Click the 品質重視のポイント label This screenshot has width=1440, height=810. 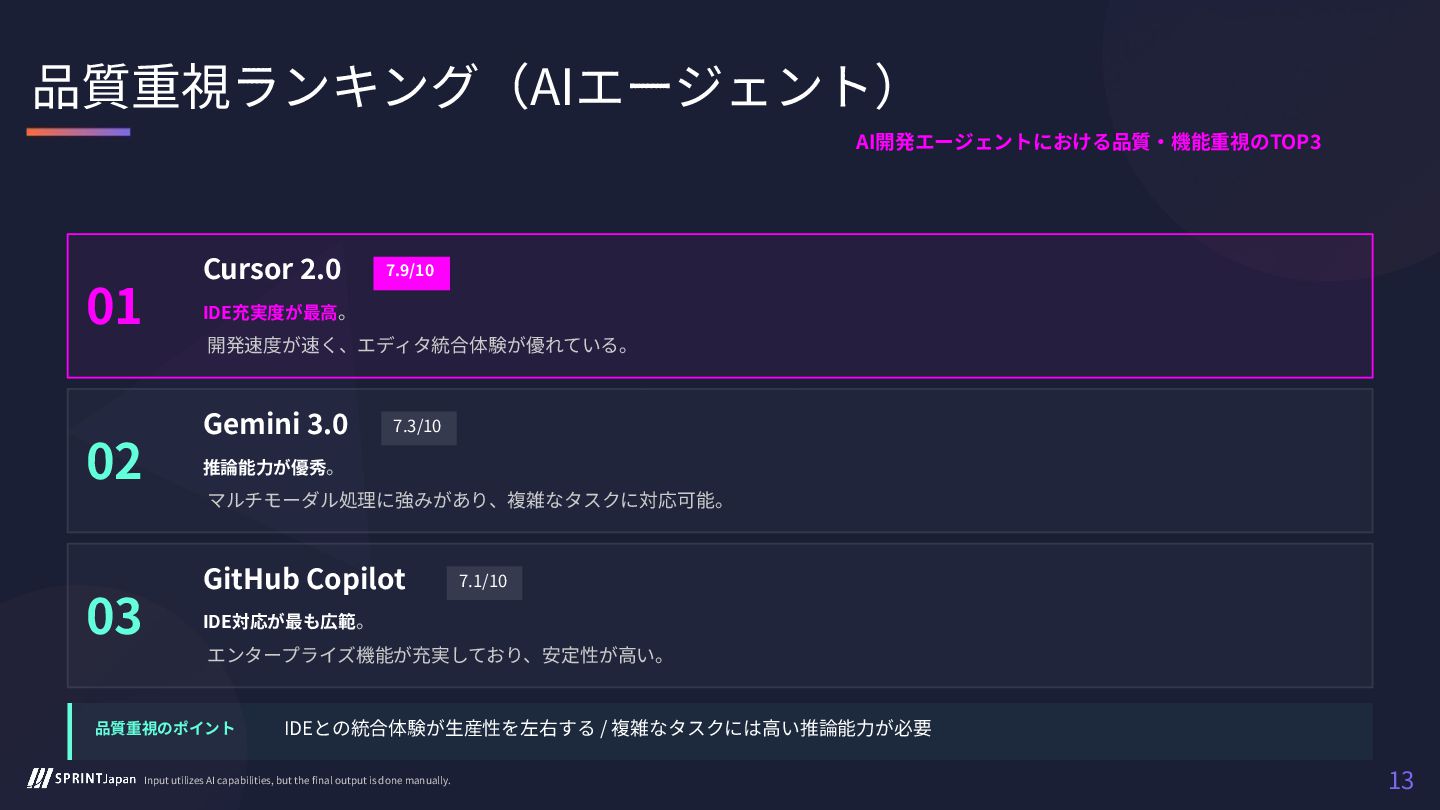point(165,728)
